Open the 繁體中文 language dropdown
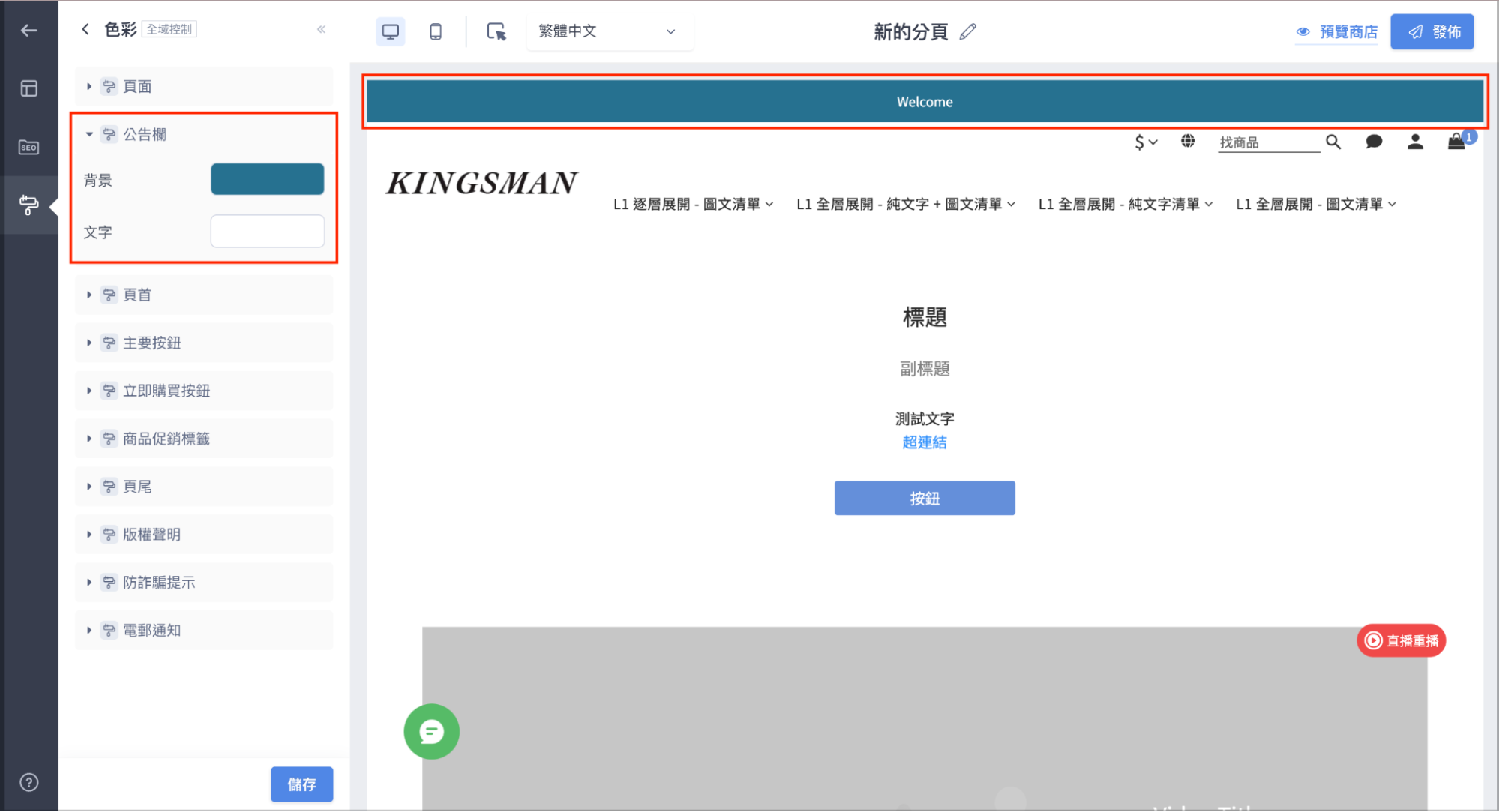Viewport: 1499px width, 812px height. [608, 31]
